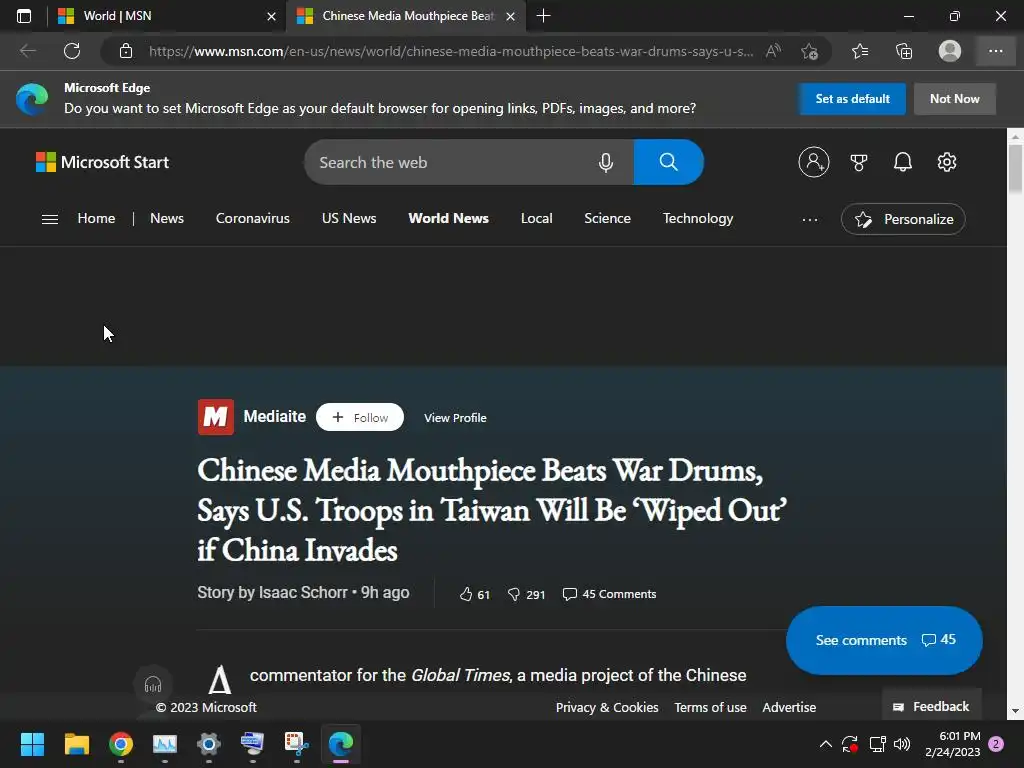Open Edge Settings and more menu

pyautogui.click(x=995, y=51)
